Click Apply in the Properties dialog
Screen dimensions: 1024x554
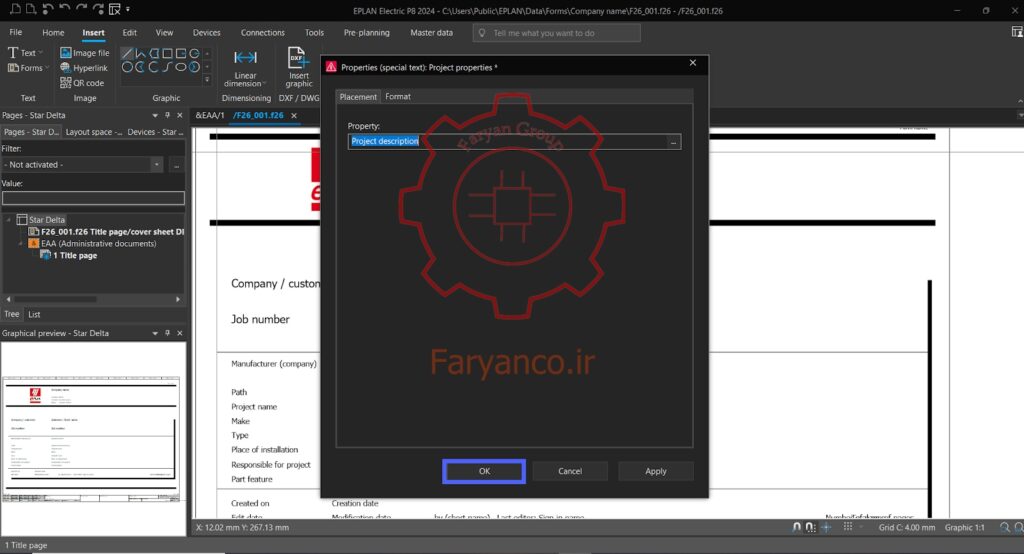[656, 471]
